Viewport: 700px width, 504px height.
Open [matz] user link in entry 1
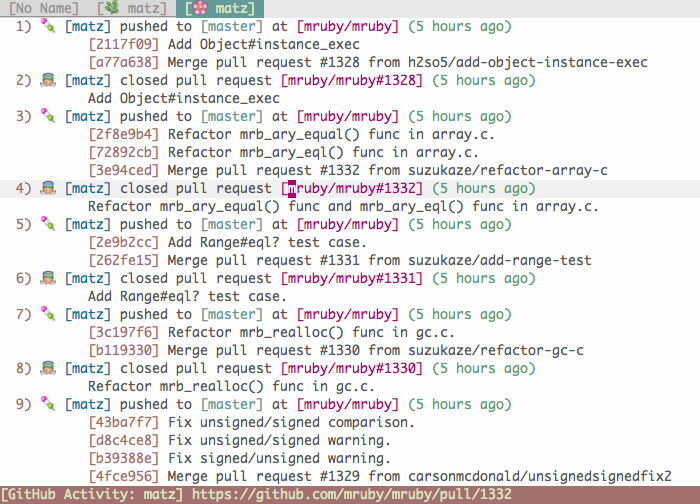tap(88, 26)
